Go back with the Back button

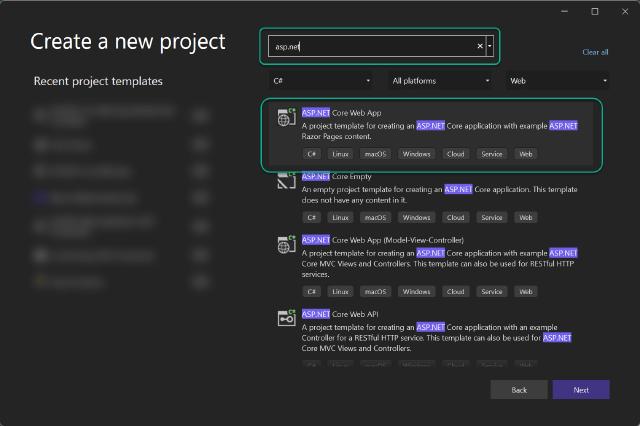point(519,389)
